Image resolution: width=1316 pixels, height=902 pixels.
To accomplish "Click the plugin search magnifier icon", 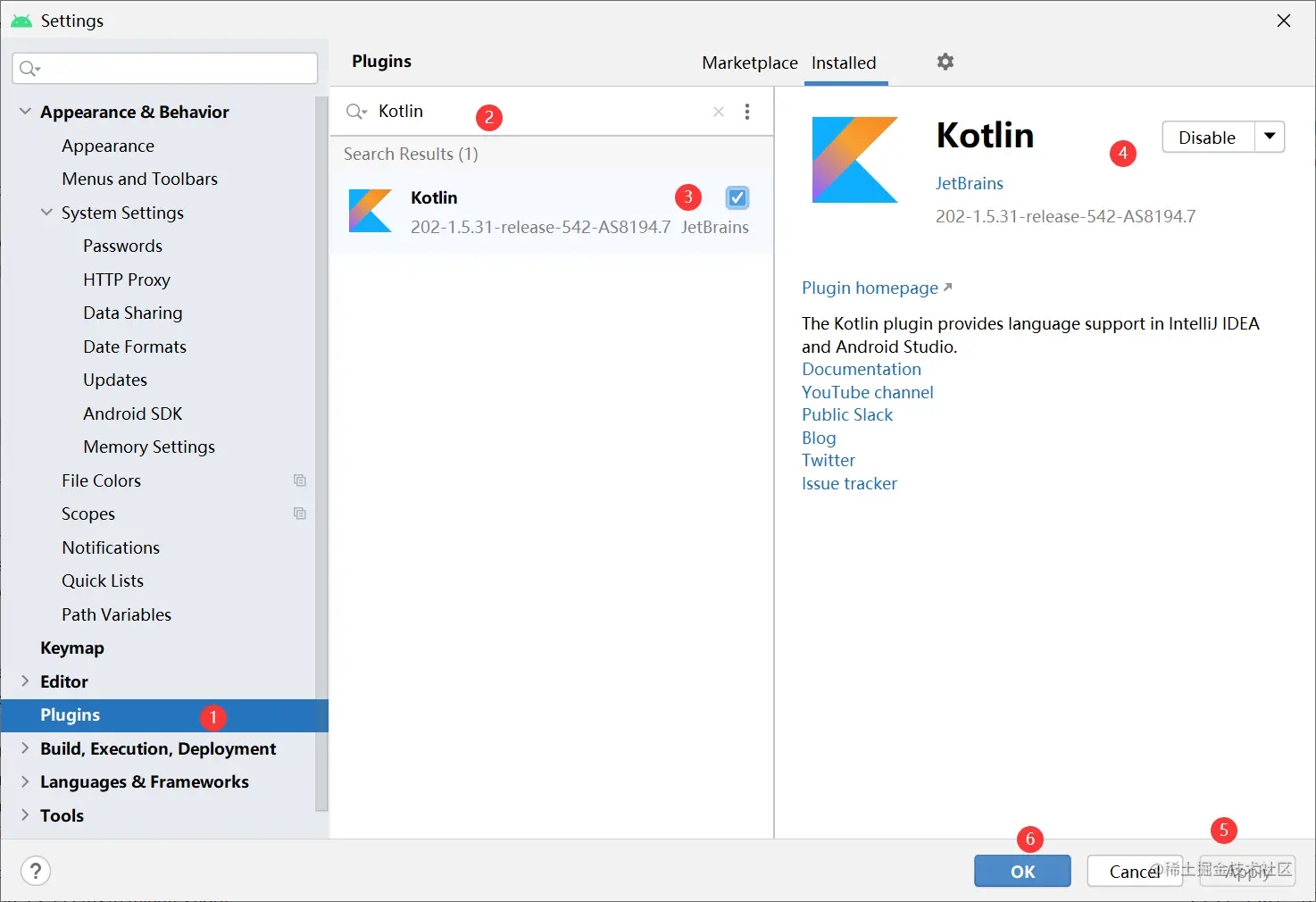I will click(x=356, y=112).
